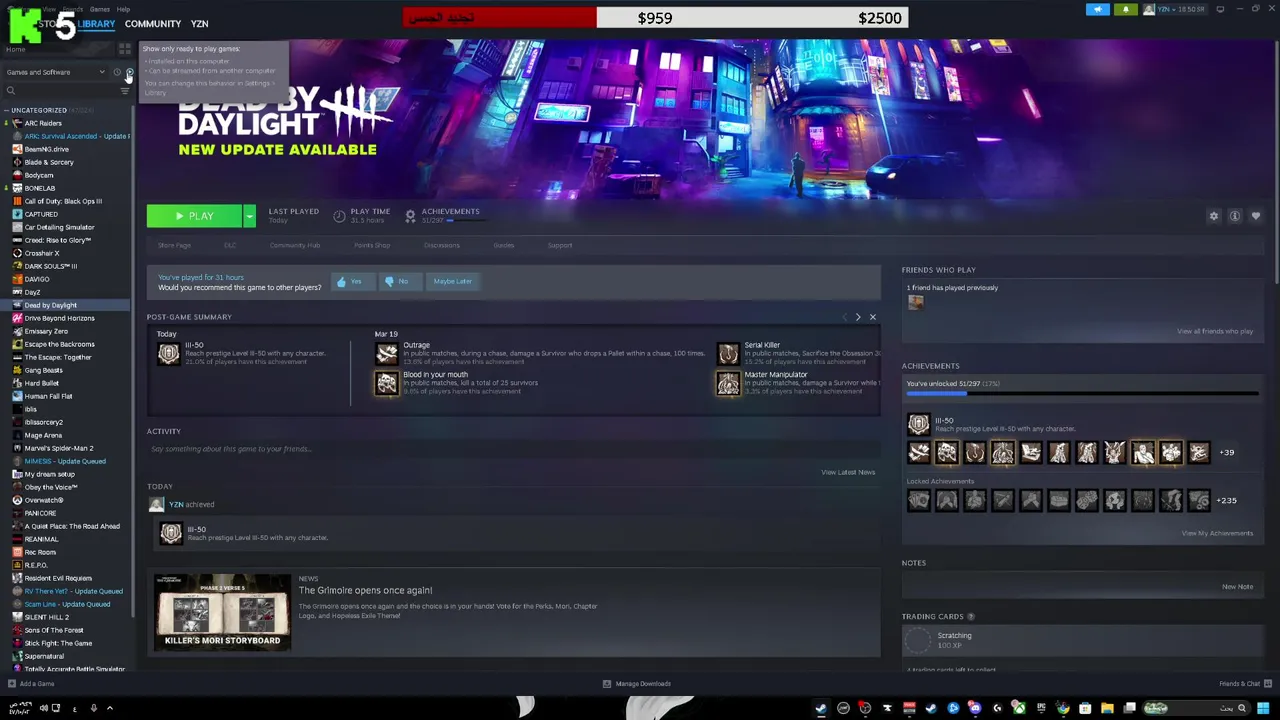This screenshot has width=1280, height=720.
Task: Click the Outrage achievement icon
Action: (x=386, y=353)
